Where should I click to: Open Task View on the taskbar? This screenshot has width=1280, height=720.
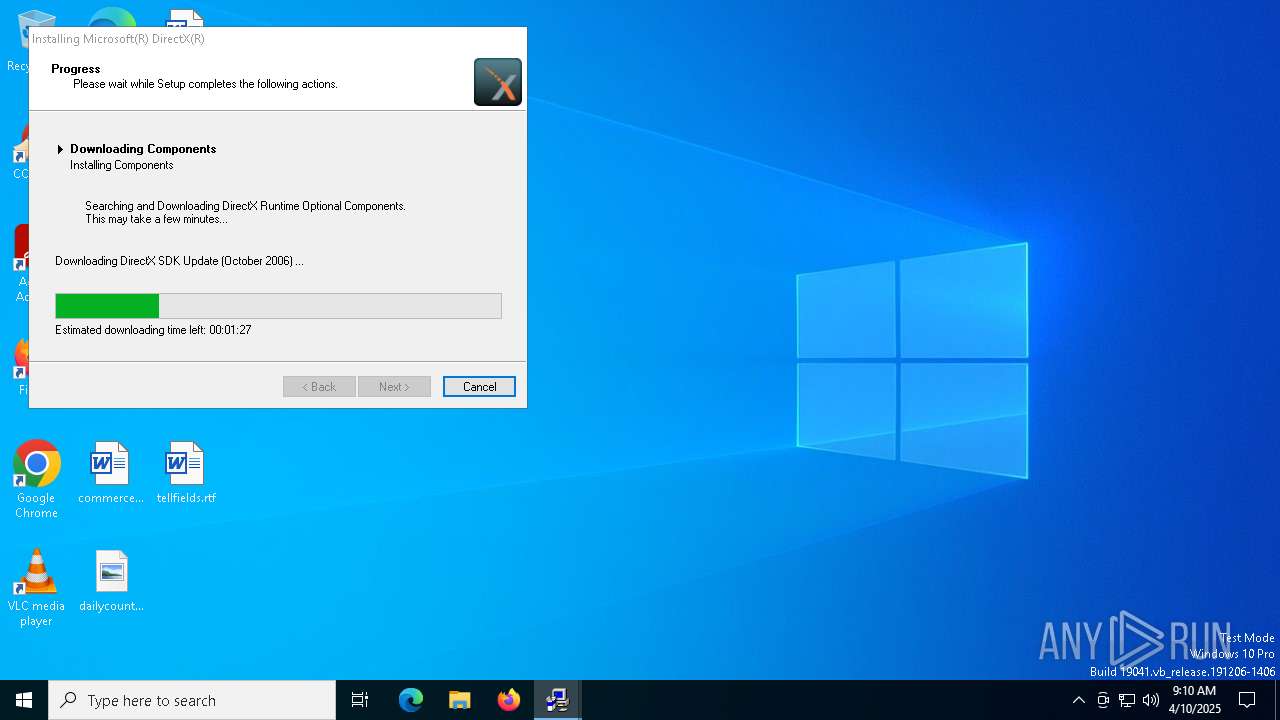tap(360, 700)
